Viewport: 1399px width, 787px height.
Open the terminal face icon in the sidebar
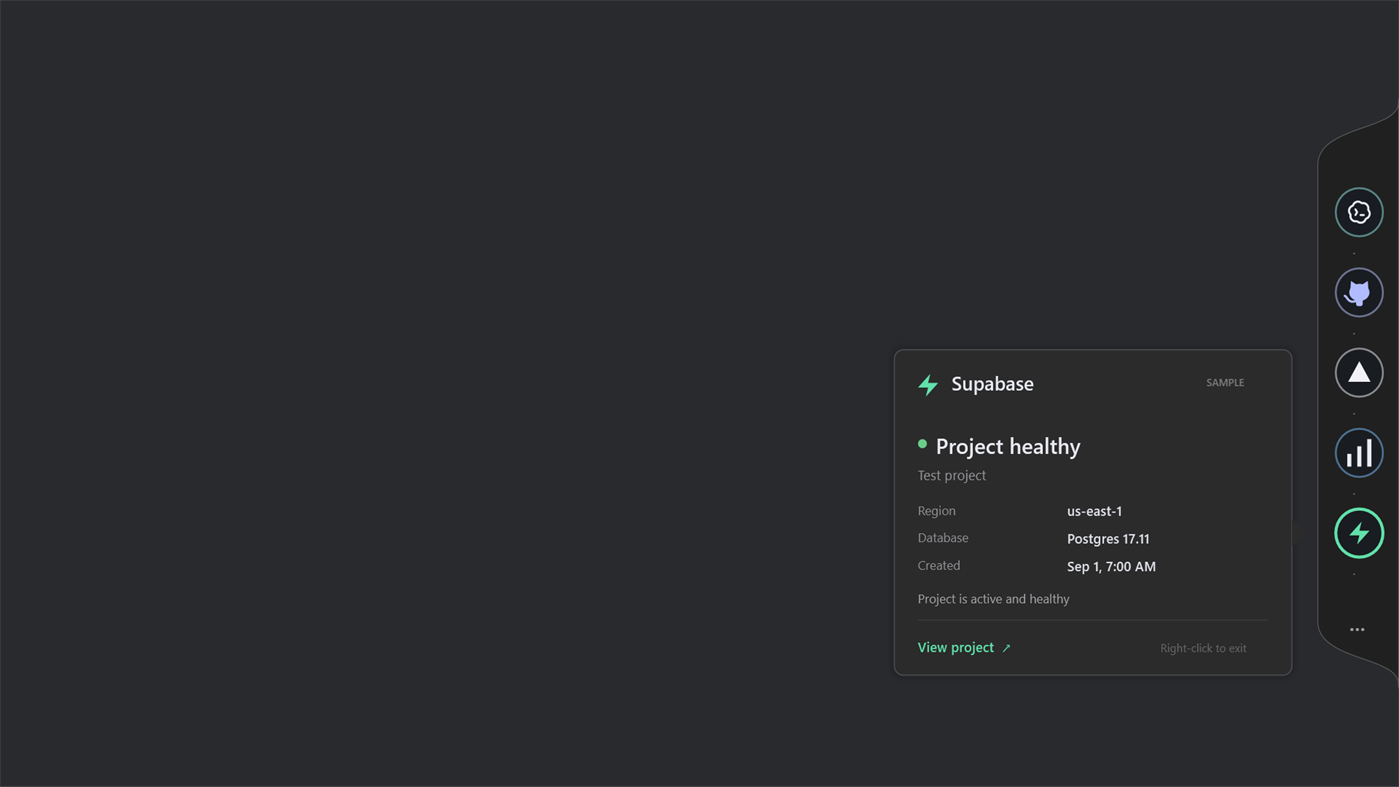1359,212
